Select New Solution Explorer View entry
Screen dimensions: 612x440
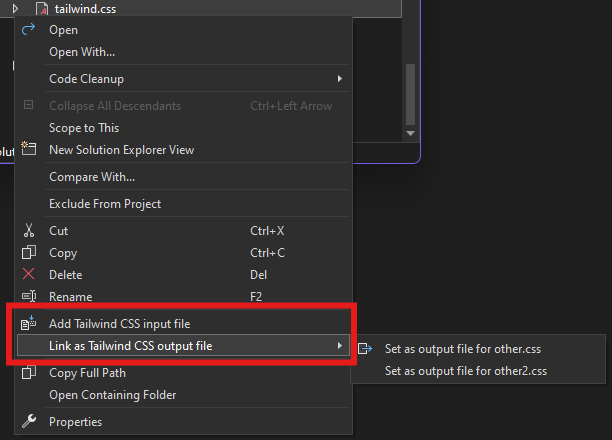[x=183, y=150]
